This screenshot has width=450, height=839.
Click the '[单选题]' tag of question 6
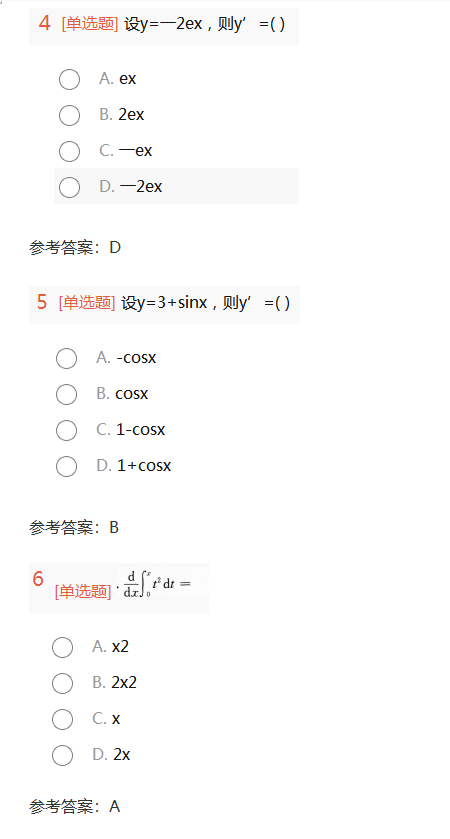(83, 591)
